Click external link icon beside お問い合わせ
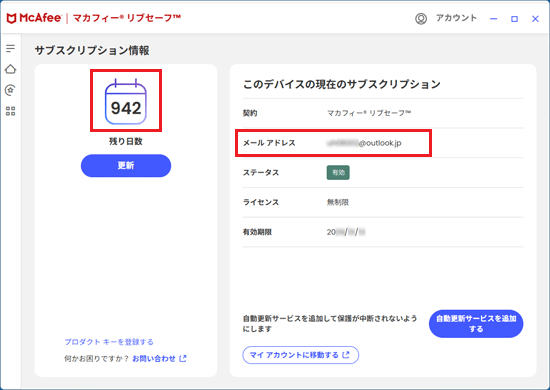The width and height of the screenshot is (550, 390). 183,358
